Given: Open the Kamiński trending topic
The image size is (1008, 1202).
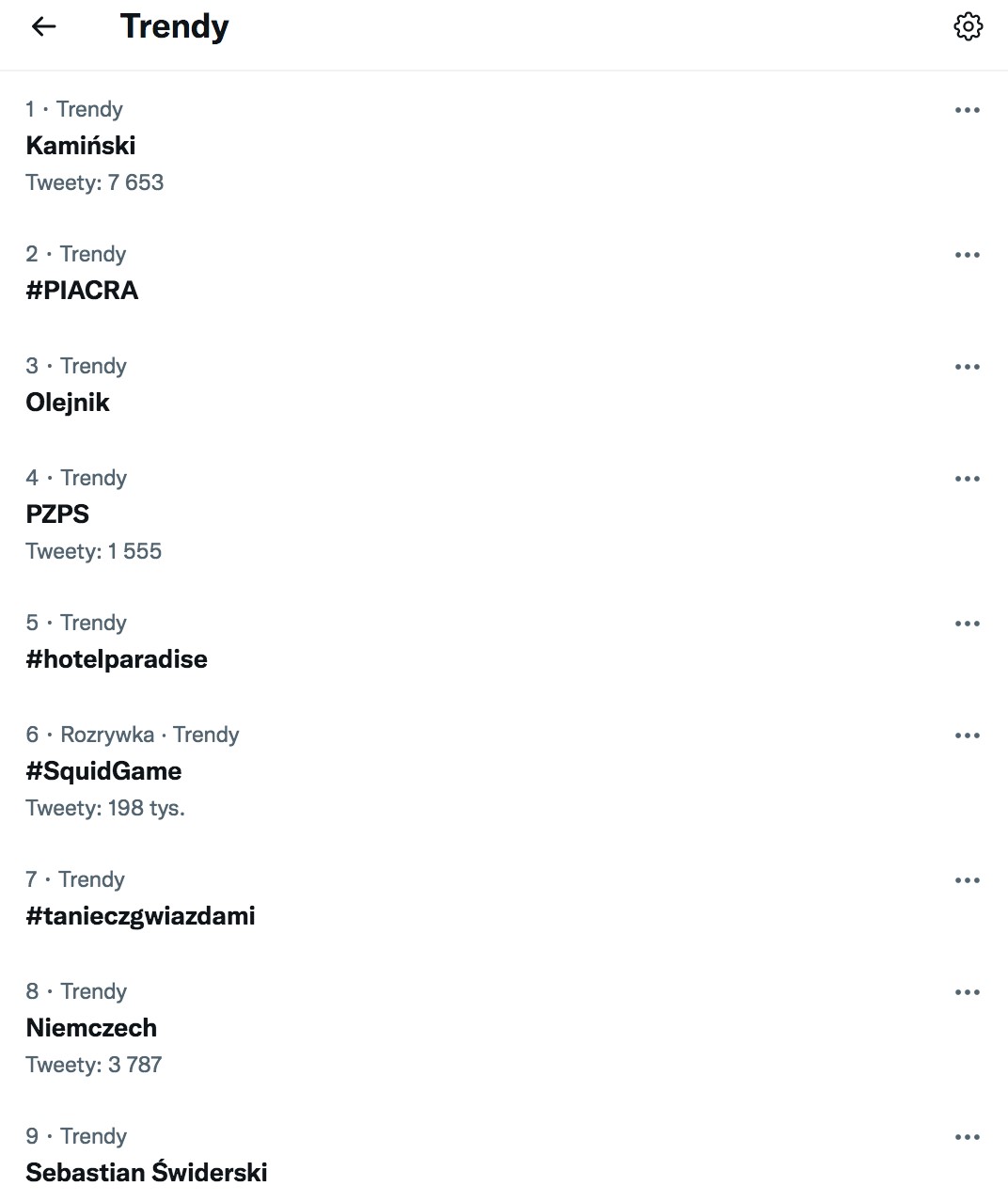Looking at the screenshot, I should [x=81, y=146].
